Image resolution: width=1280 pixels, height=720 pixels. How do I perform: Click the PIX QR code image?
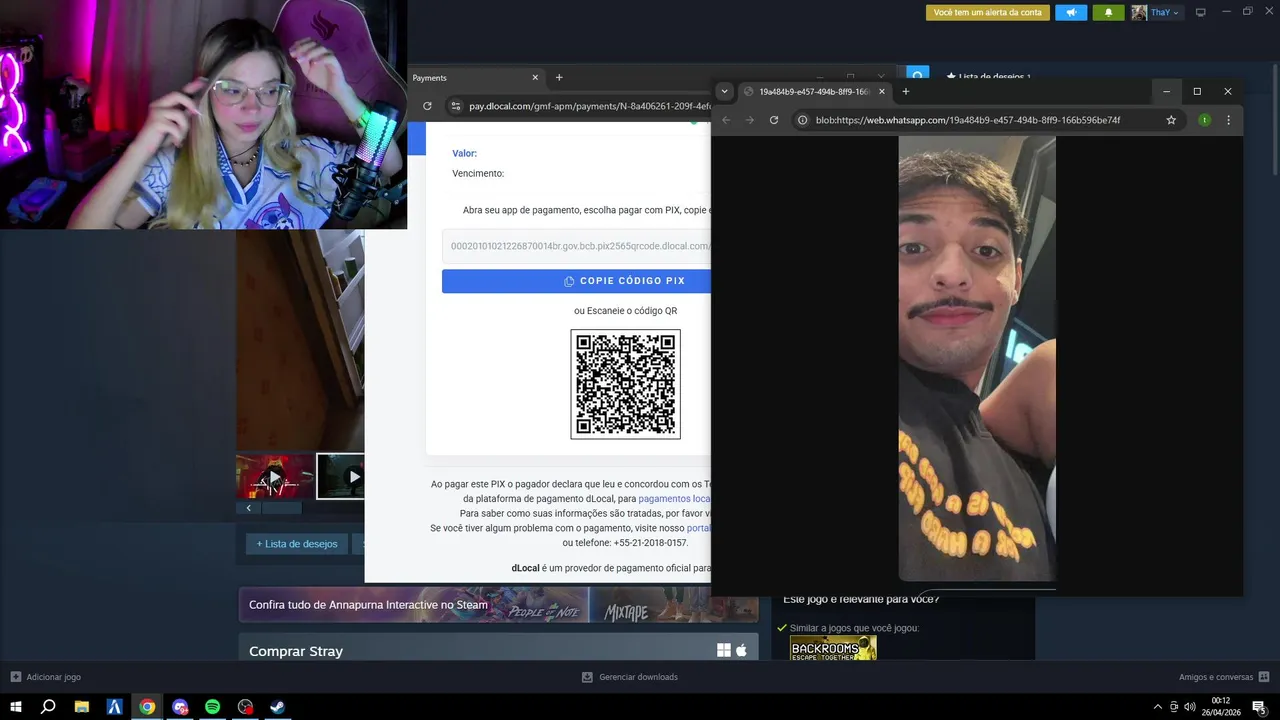click(x=626, y=384)
